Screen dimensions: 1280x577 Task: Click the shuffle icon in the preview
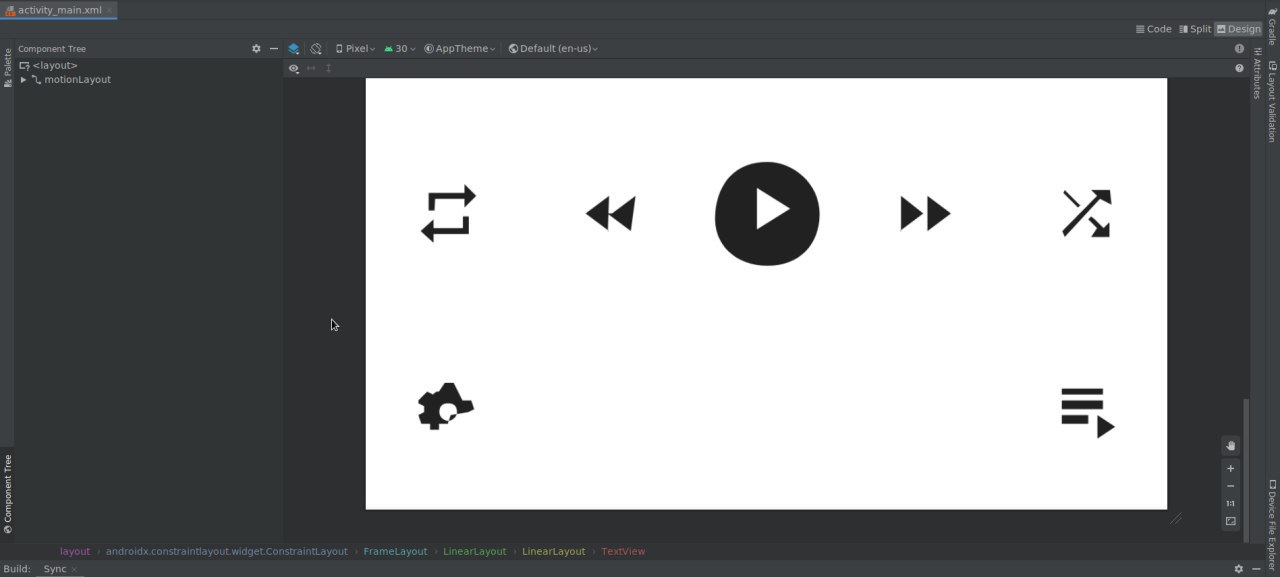pyautogui.click(x=1086, y=213)
